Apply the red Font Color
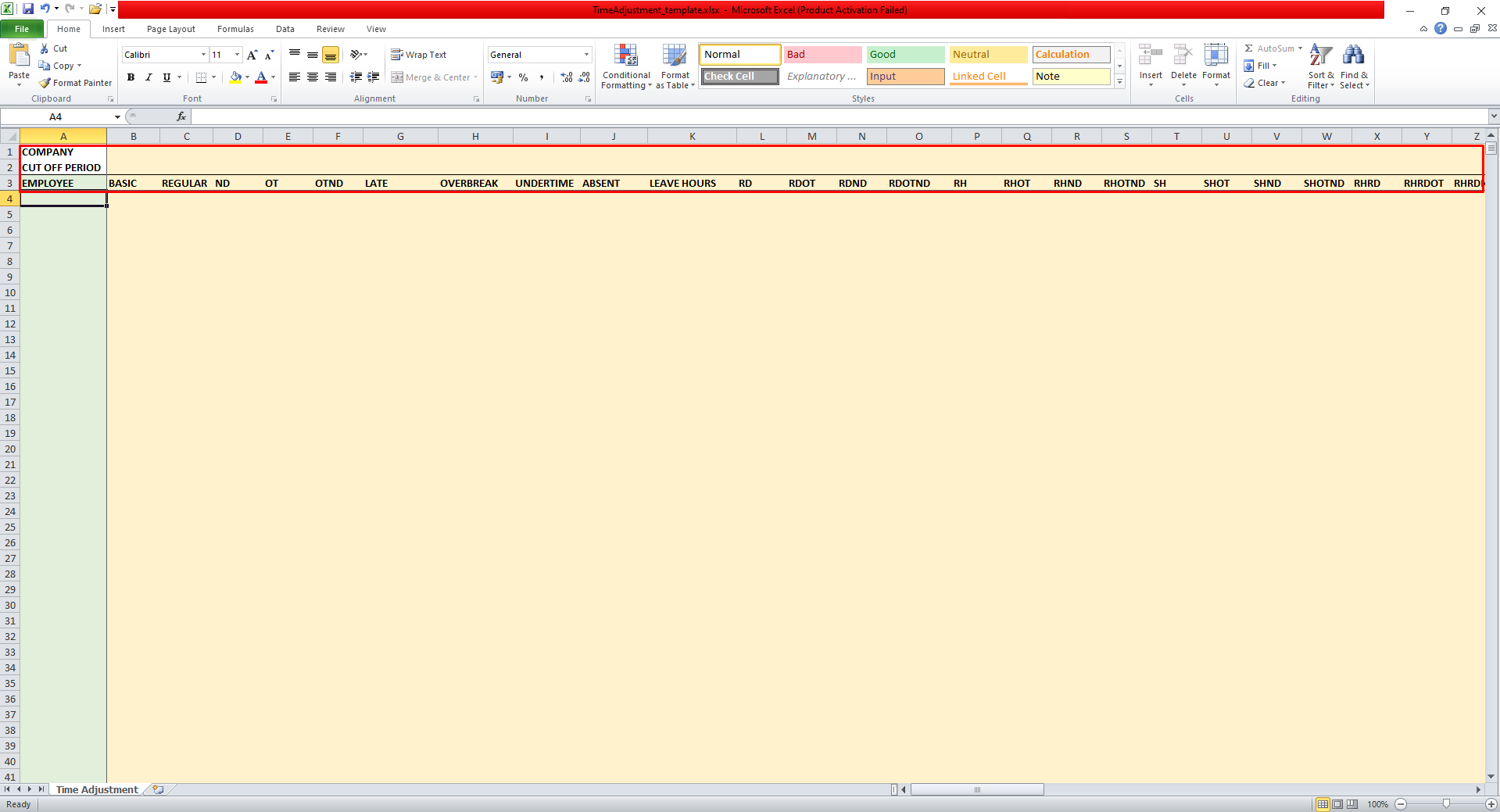 (x=261, y=77)
